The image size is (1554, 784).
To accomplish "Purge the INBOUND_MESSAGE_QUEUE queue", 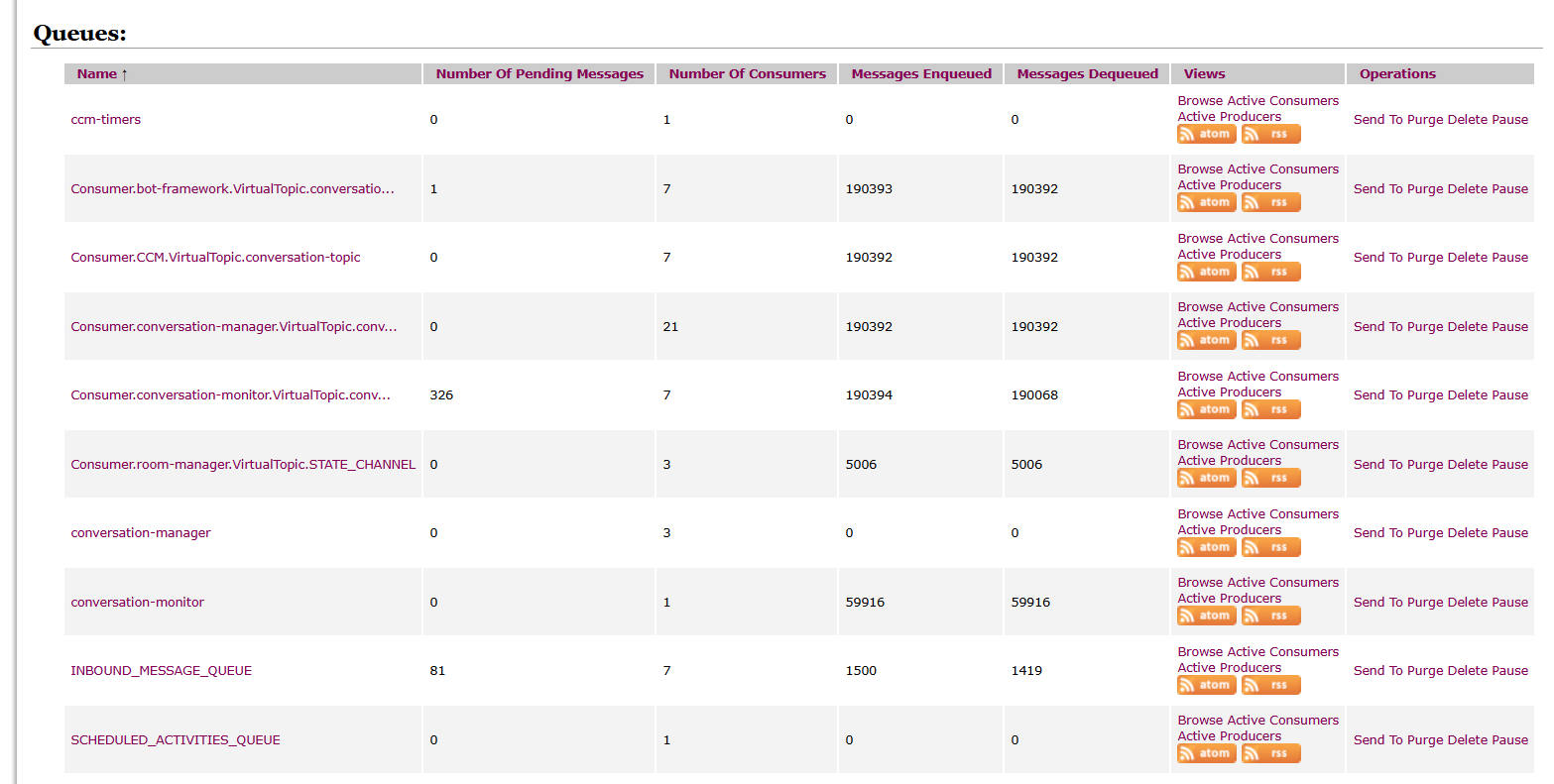I will (1424, 671).
